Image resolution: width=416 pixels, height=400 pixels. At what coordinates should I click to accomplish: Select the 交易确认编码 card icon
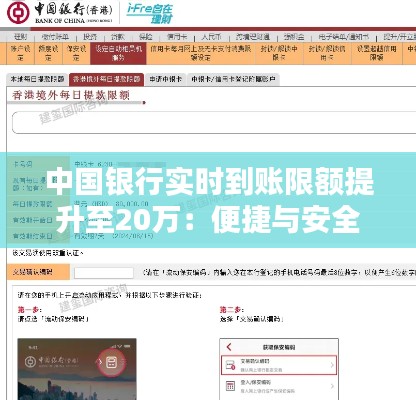point(230,365)
